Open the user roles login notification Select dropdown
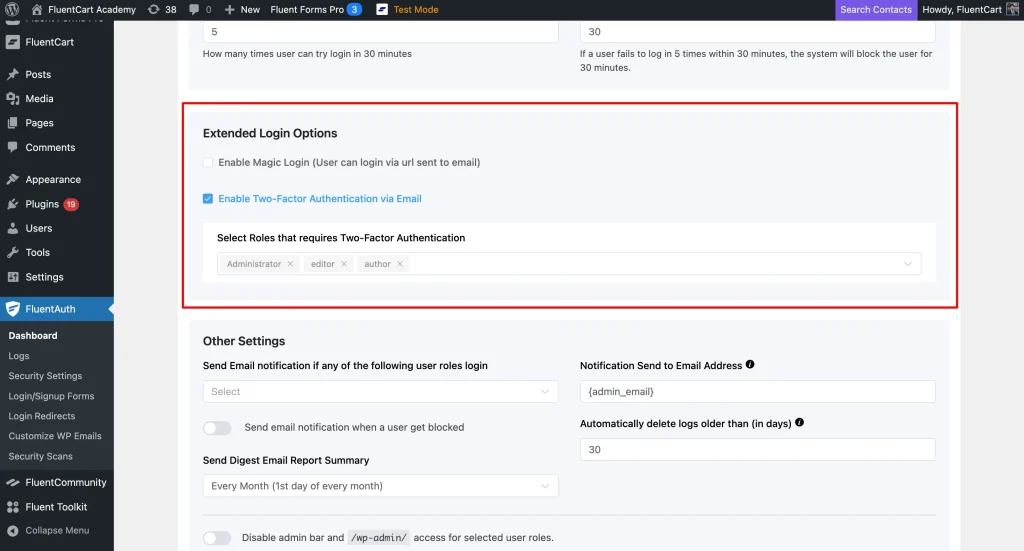 click(380, 392)
